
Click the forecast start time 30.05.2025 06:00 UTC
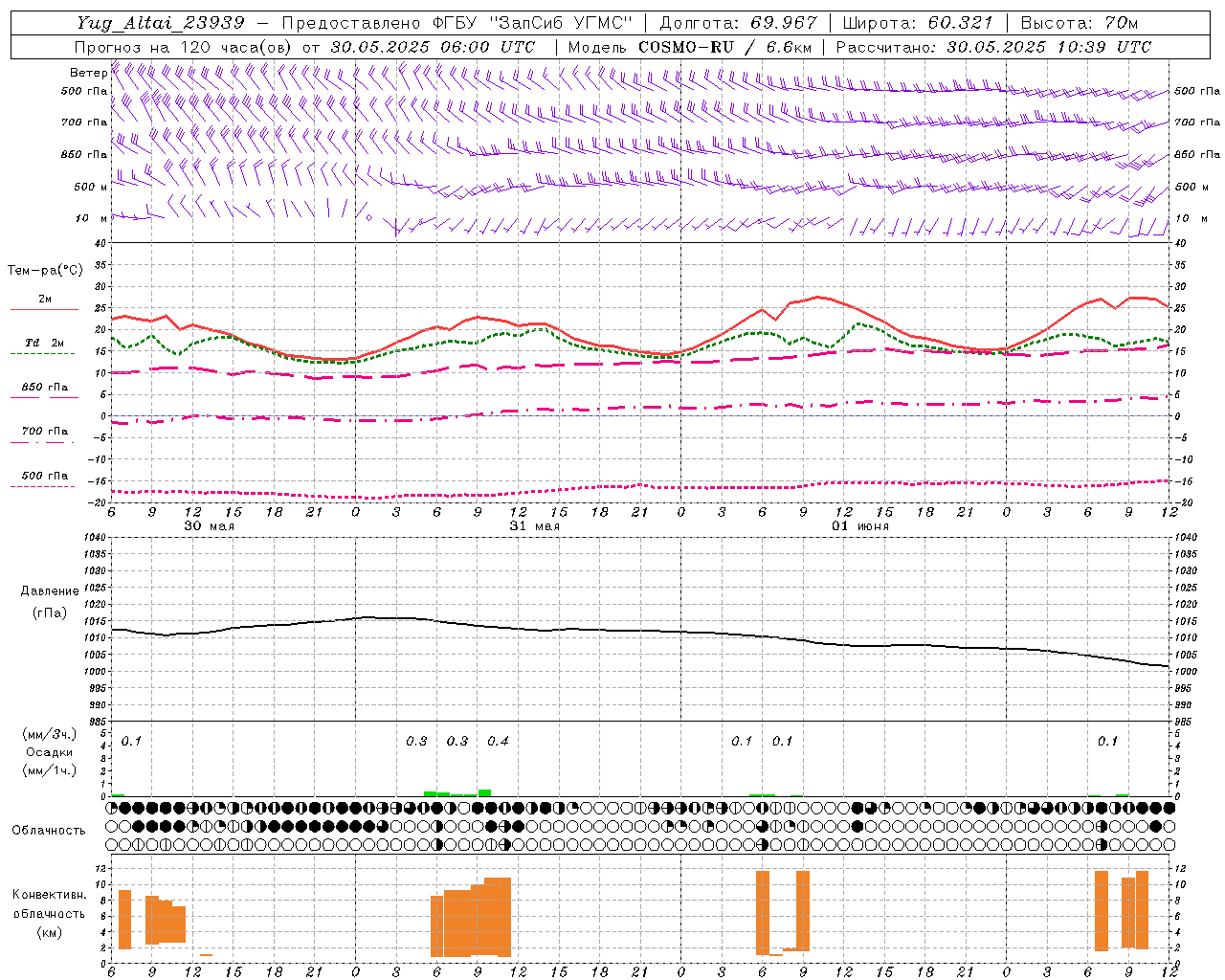tap(433, 47)
